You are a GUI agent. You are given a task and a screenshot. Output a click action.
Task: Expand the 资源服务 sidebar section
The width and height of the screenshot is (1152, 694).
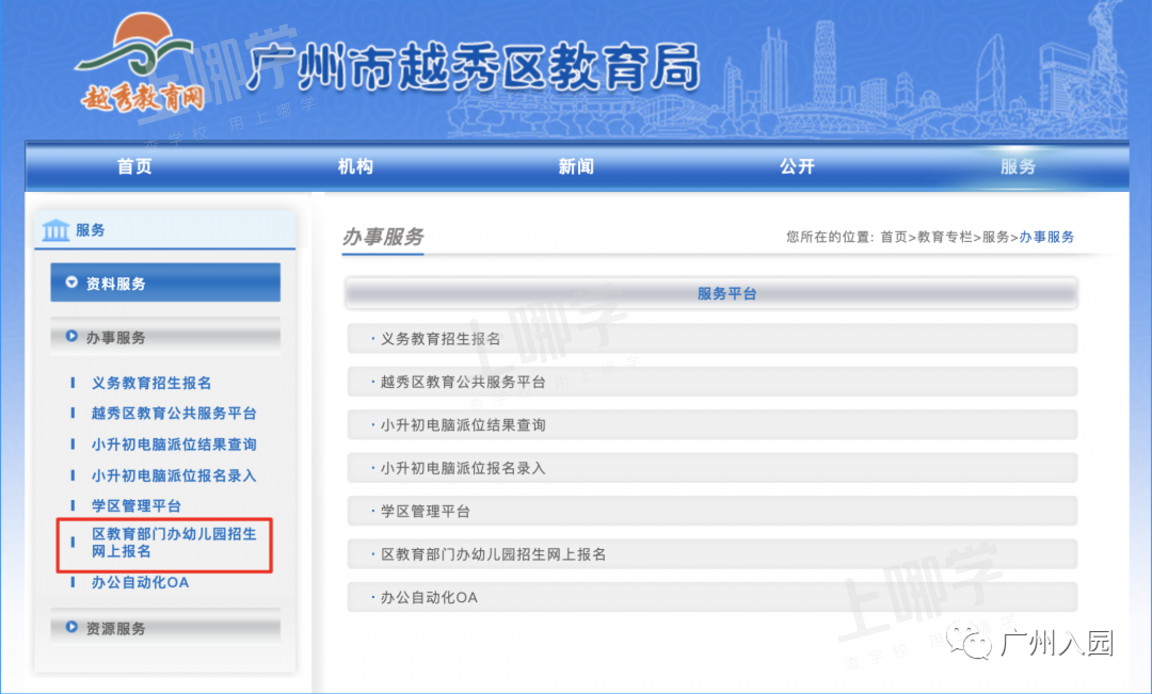click(165, 628)
